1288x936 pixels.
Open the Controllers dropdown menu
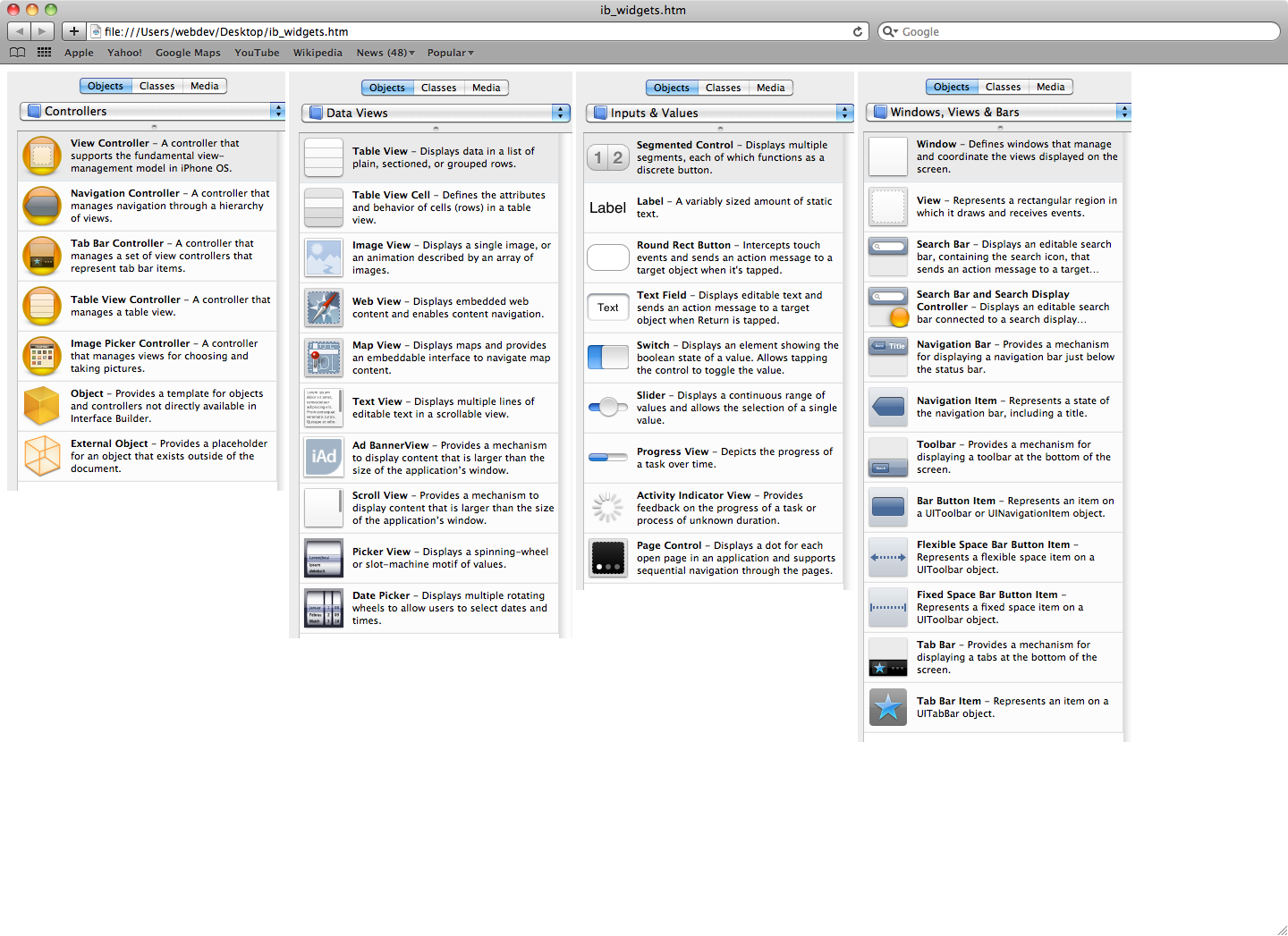tap(152, 111)
